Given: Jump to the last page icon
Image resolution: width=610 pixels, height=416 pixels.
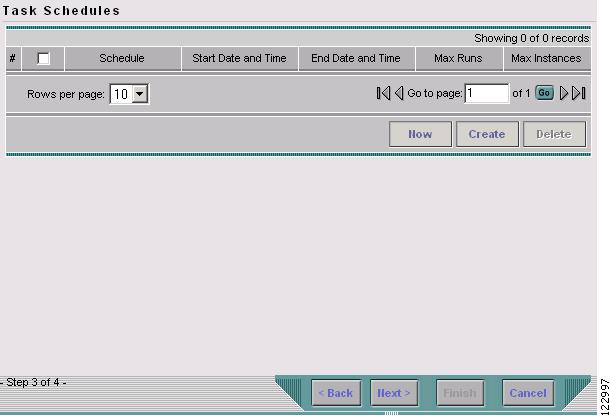Looking at the screenshot, I should [579, 93].
